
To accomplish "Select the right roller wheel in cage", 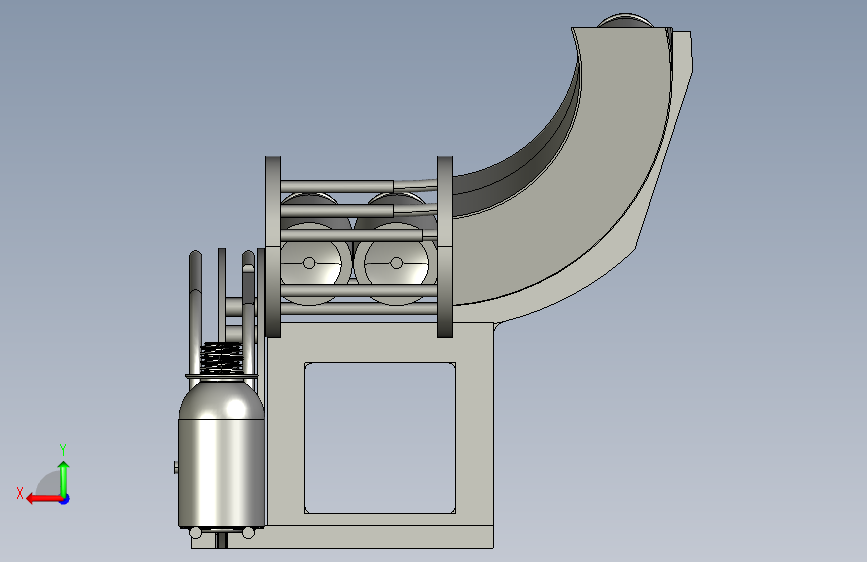I will tap(396, 263).
